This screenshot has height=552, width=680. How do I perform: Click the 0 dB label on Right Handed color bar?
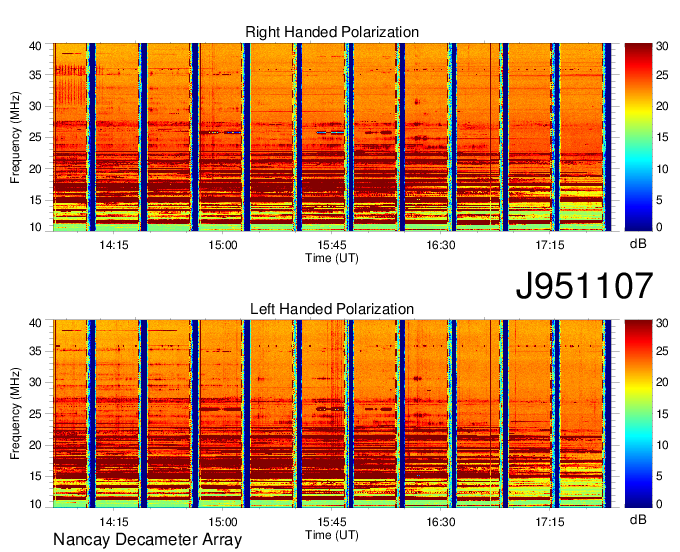[659, 227]
